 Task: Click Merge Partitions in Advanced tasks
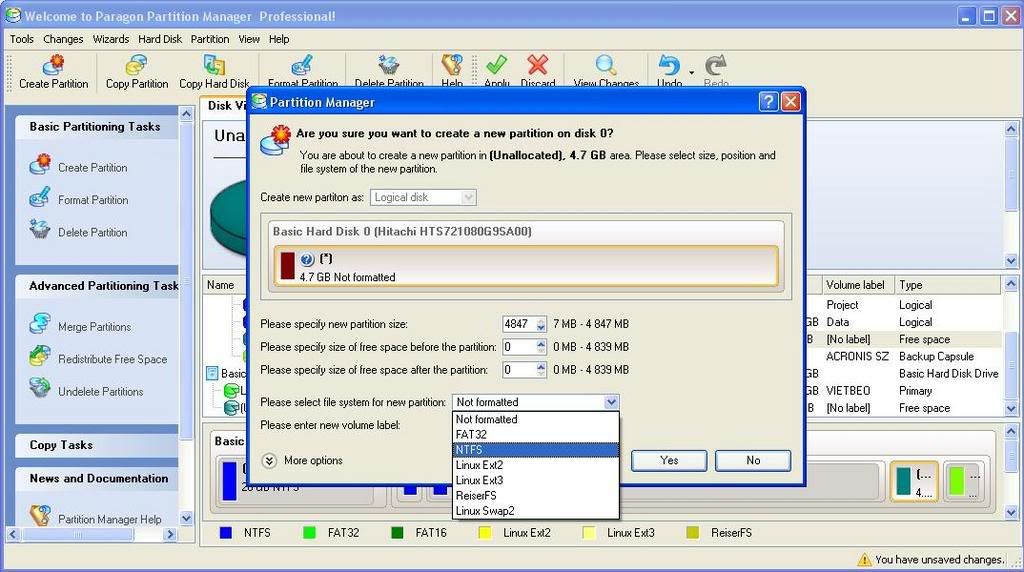click(94, 327)
